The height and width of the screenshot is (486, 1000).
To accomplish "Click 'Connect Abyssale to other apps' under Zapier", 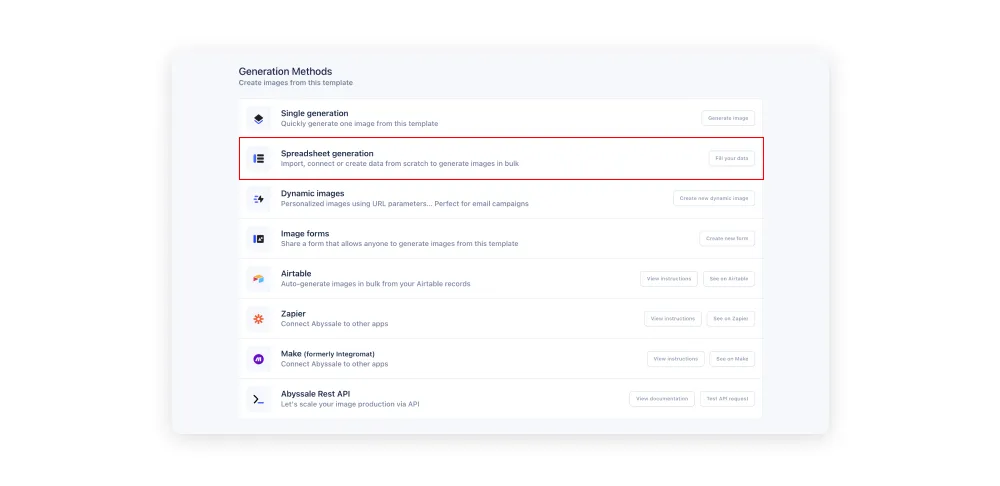I will point(334,324).
